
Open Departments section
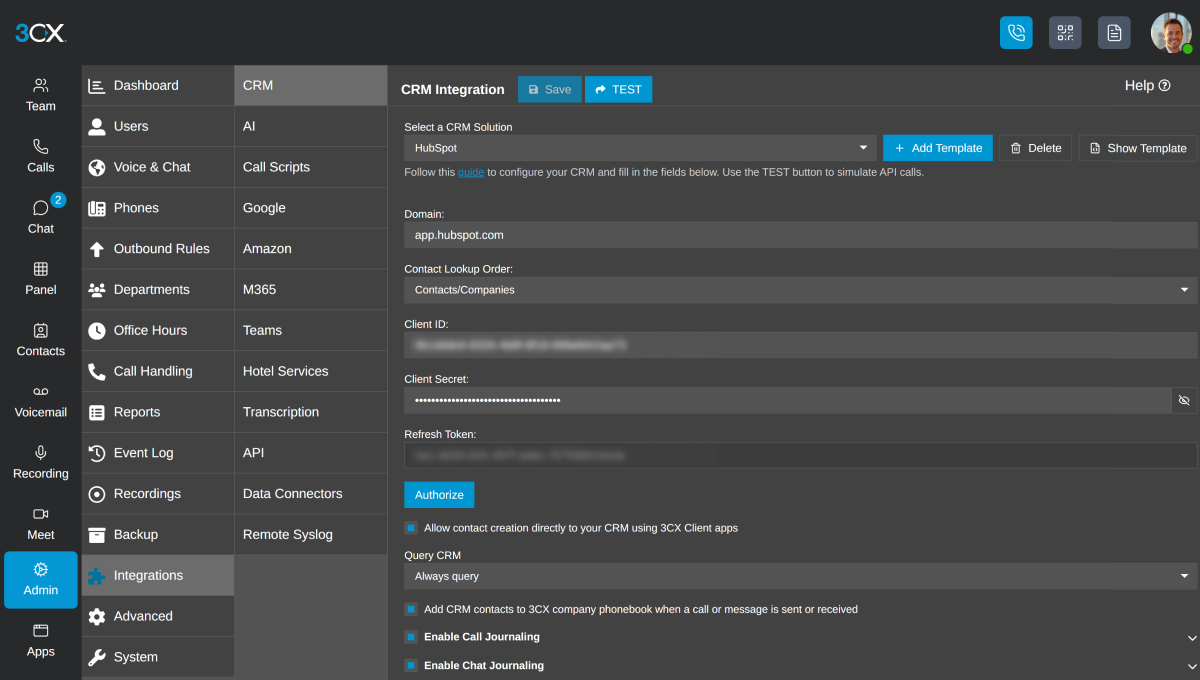click(158, 290)
